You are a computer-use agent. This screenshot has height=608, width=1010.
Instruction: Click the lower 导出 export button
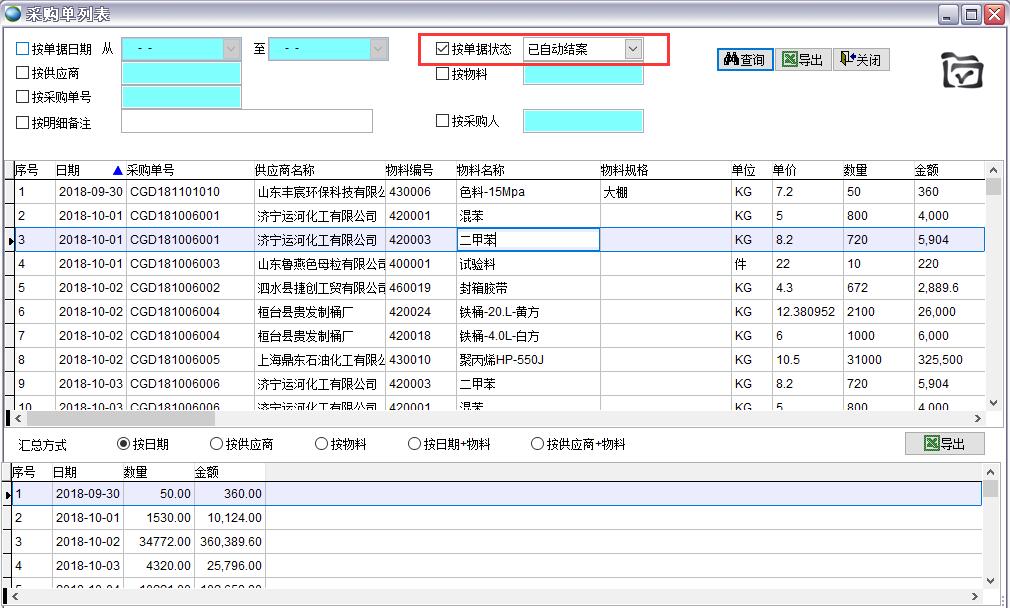click(x=944, y=444)
